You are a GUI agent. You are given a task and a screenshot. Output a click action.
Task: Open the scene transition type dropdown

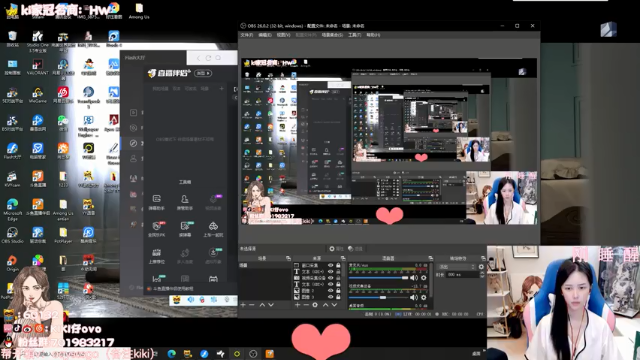pos(456,267)
